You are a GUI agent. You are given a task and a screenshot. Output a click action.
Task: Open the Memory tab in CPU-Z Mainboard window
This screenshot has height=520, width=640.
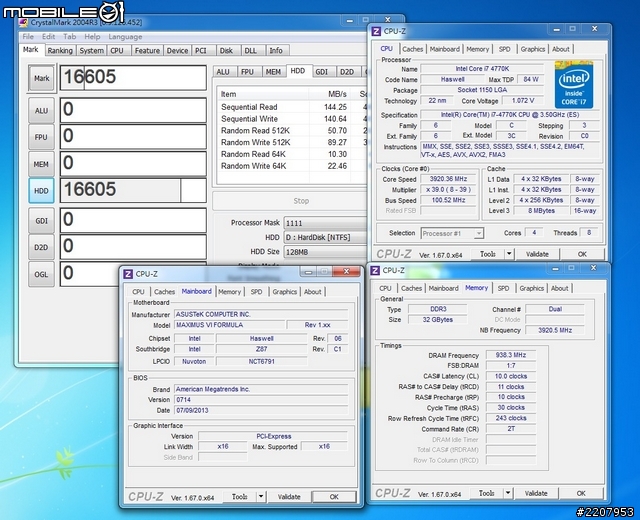tap(229, 291)
